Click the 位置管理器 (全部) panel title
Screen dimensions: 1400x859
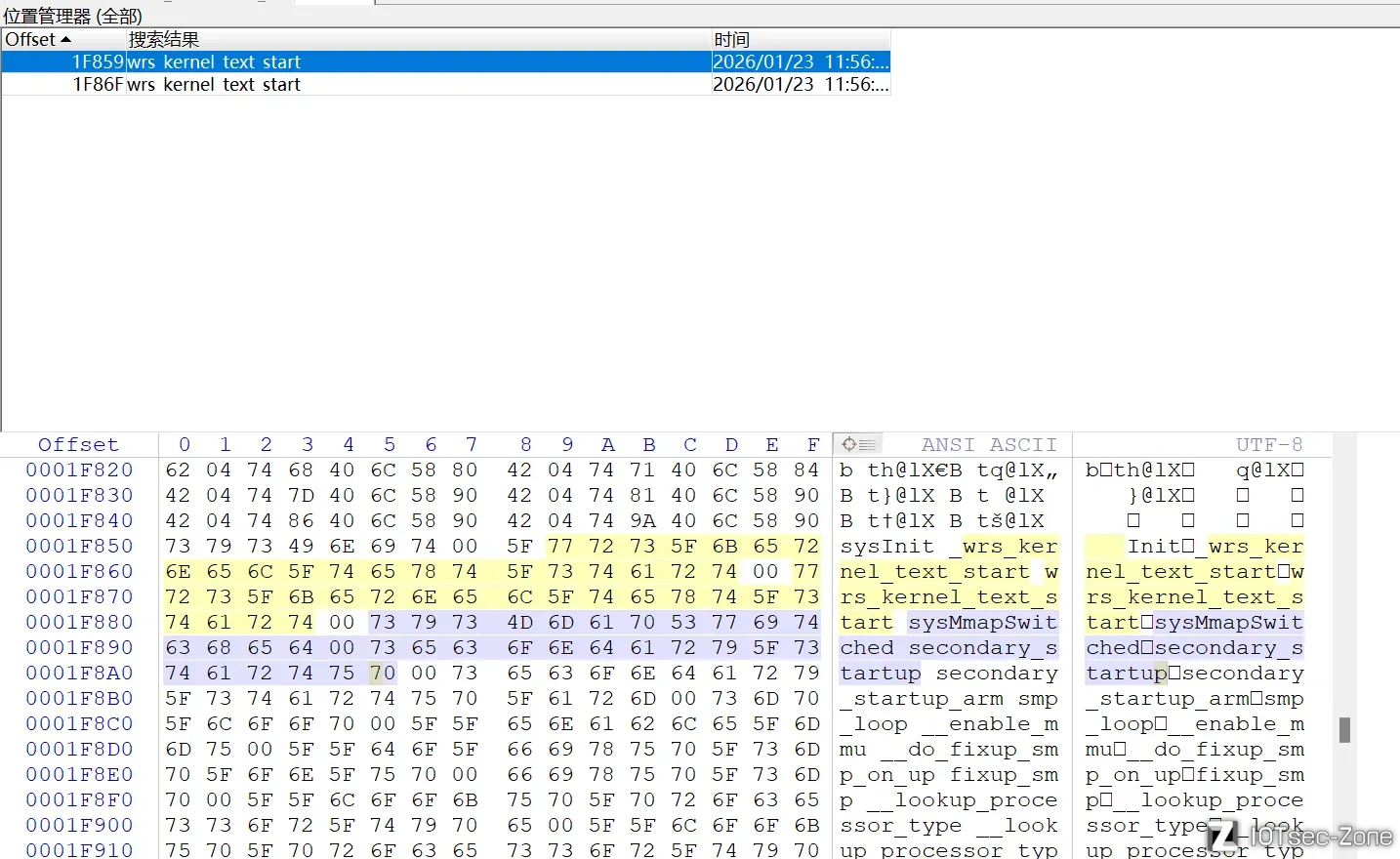tap(73, 16)
